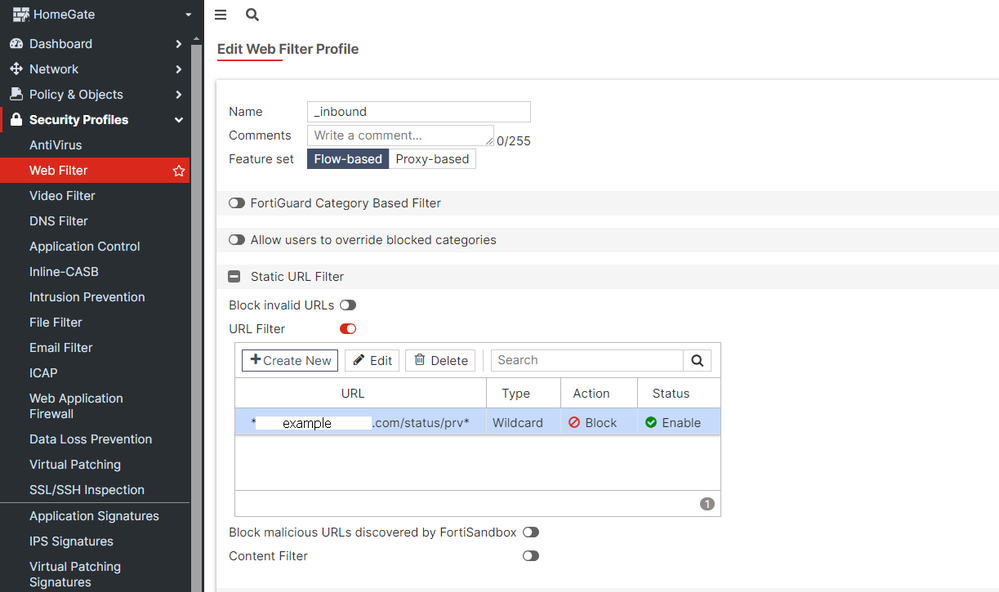999x592 pixels.
Task: Open Application Signatures page
Action: point(95,516)
